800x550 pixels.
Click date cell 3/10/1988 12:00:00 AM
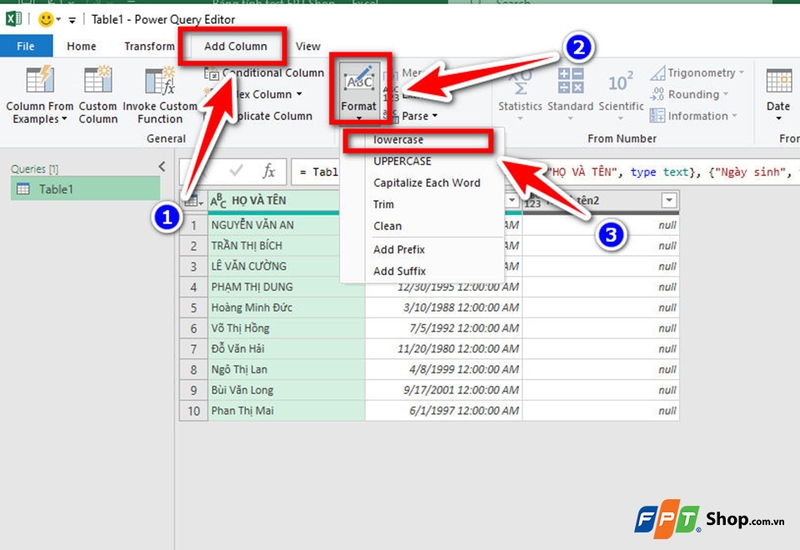444,308
